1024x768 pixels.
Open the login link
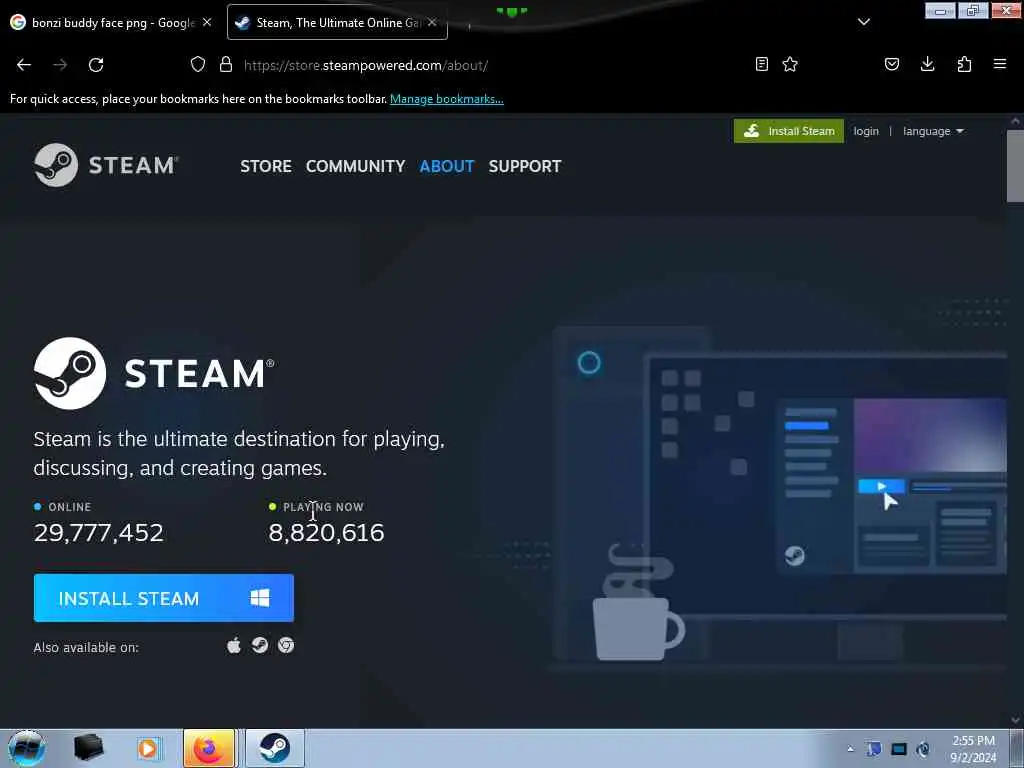pos(866,131)
